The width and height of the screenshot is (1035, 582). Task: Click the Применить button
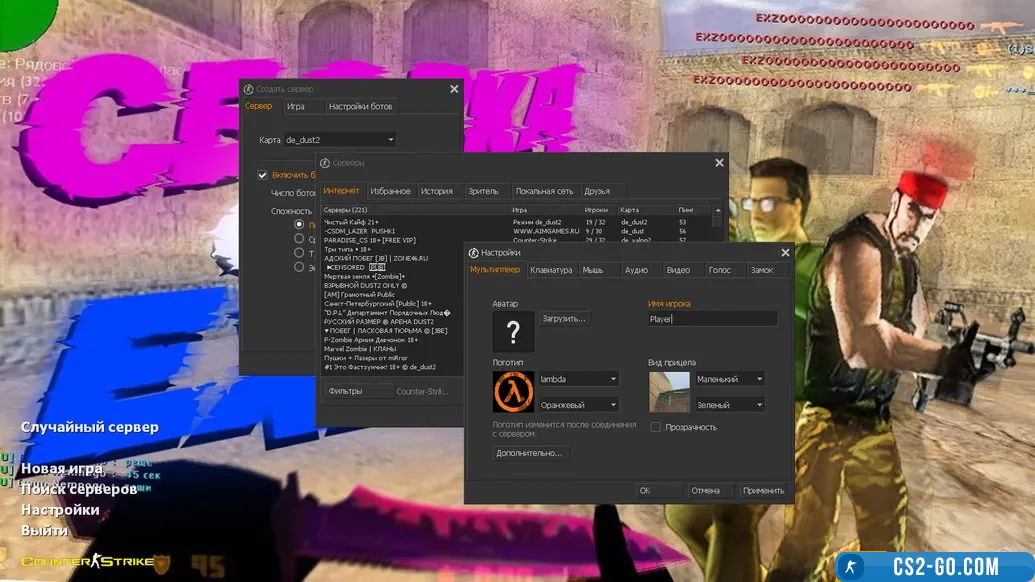point(763,491)
